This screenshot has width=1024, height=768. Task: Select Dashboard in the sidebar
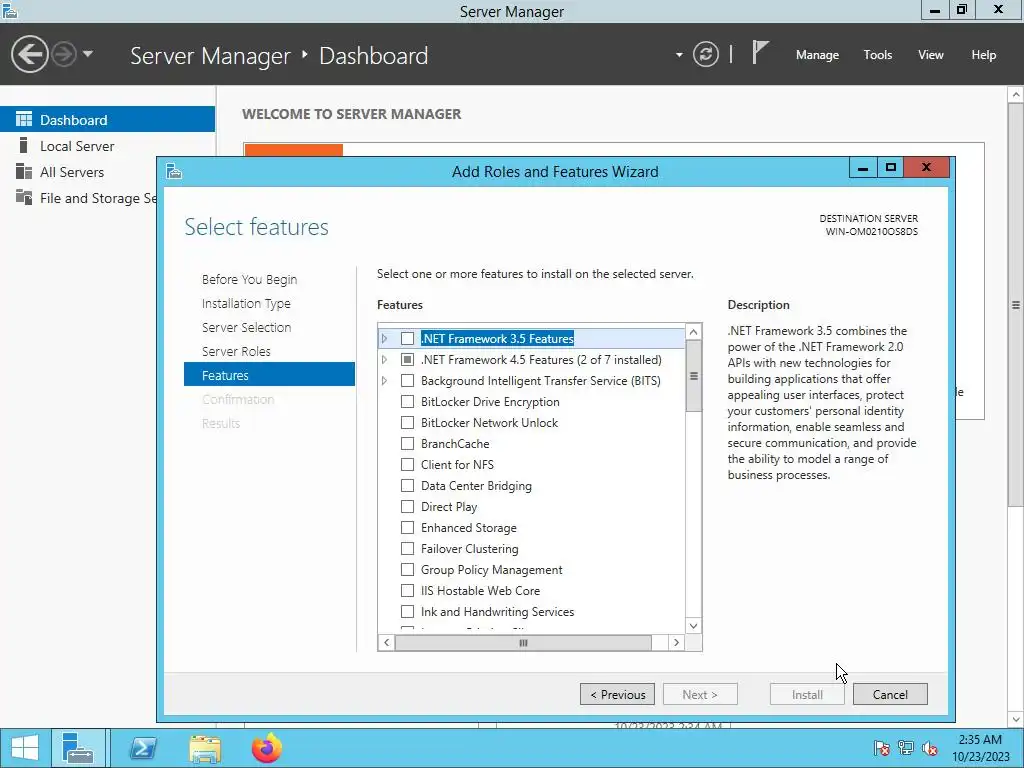pyautogui.click(x=107, y=120)
